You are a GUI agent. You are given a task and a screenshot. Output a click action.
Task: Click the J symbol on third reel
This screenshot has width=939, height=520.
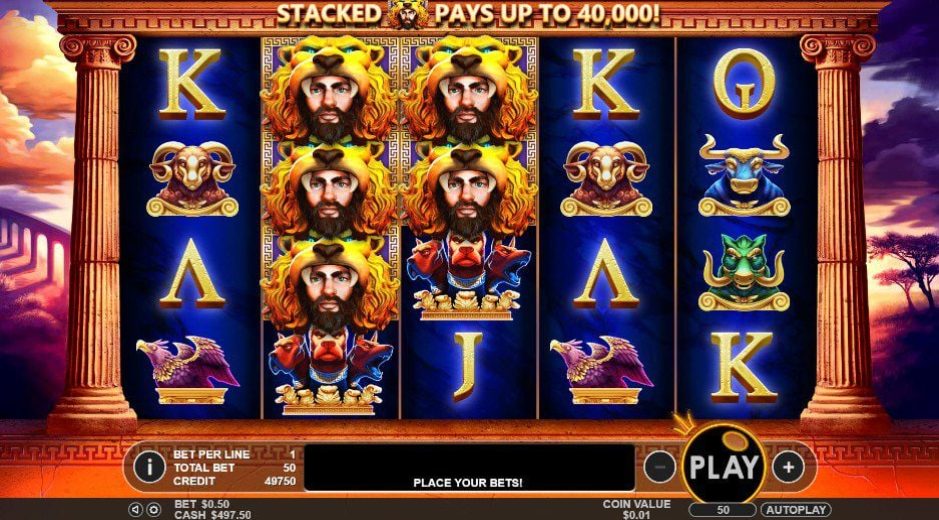click(468, 366)
